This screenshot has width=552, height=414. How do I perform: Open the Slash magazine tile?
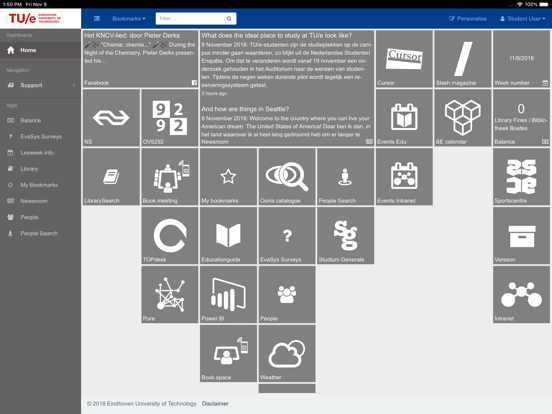463,59
